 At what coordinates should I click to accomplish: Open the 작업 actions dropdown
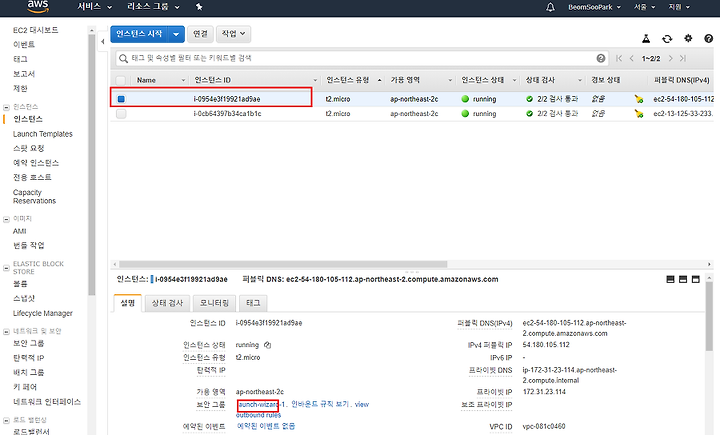tap(233, 34)
